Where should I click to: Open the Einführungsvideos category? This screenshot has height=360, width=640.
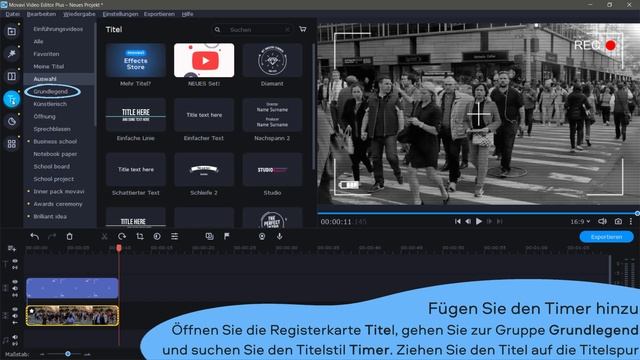click(58, 29)
